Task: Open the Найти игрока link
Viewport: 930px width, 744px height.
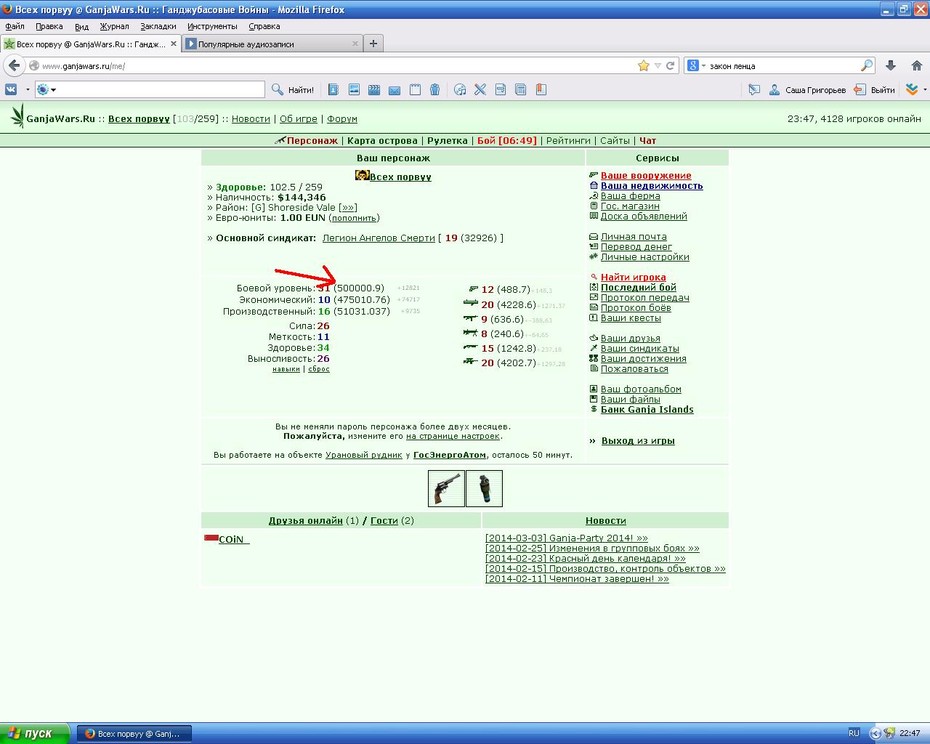Action: (633, 277)
